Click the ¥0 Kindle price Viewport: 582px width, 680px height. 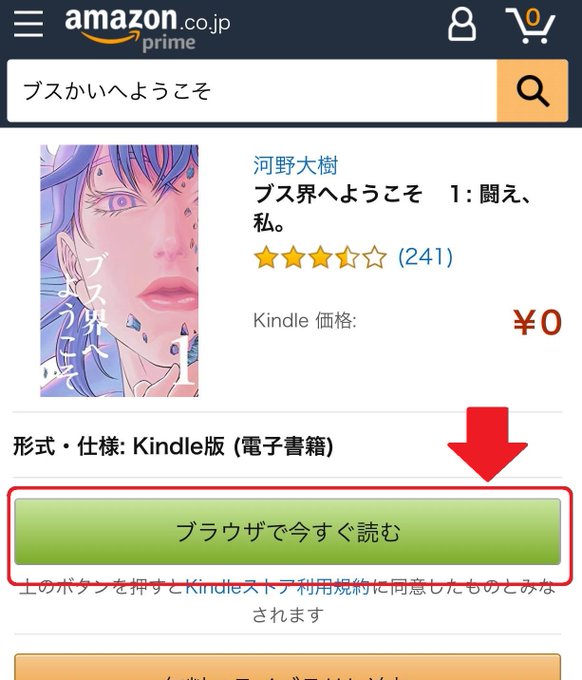[538, 322]
